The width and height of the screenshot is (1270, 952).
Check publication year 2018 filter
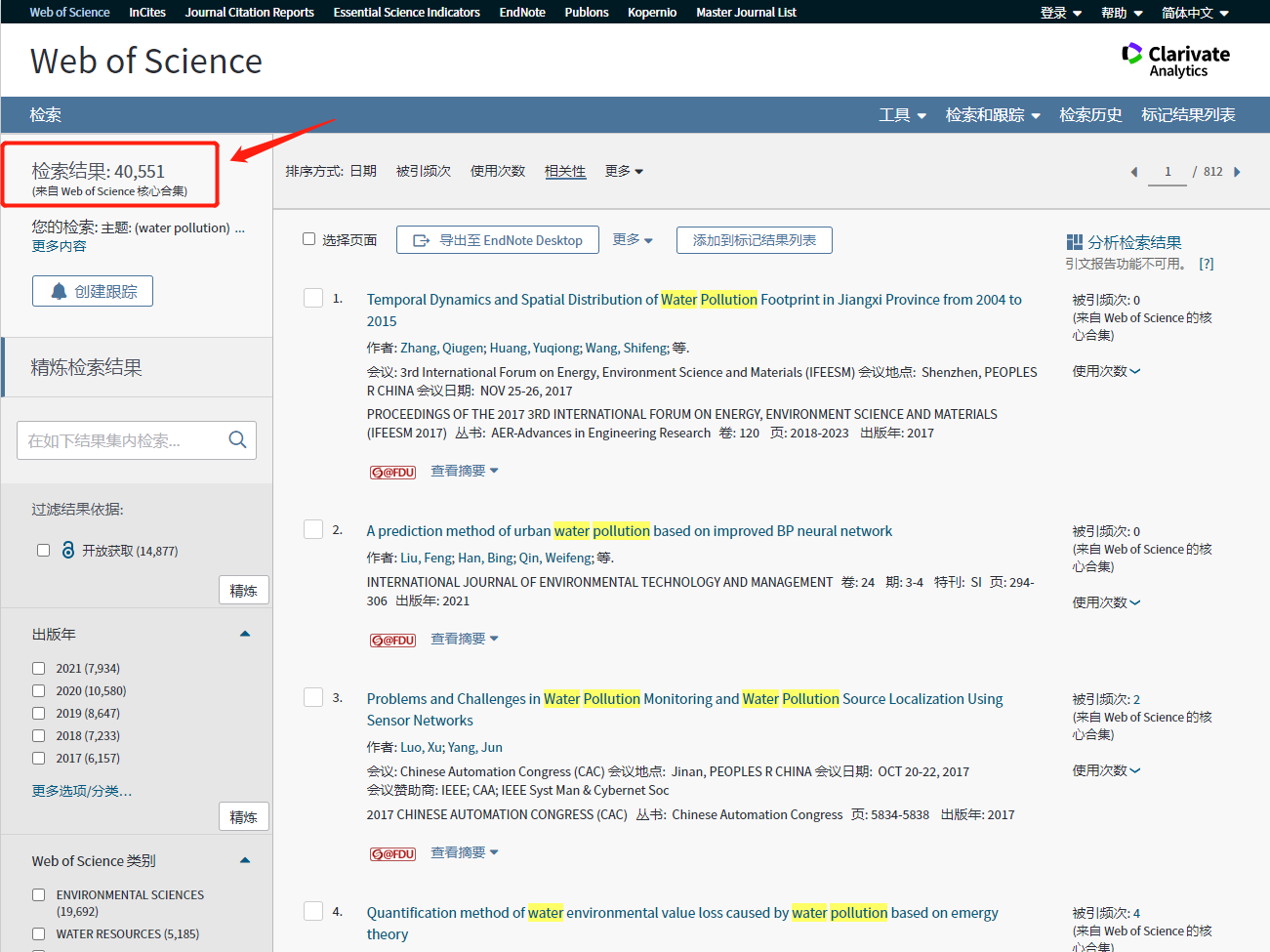point(39,735)
